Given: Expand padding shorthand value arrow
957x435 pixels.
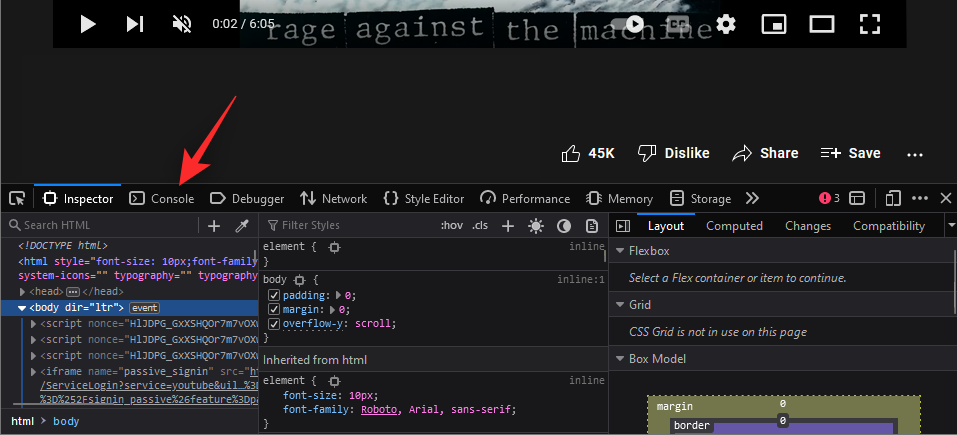Looking at the screenshot, I should [339, 295].
